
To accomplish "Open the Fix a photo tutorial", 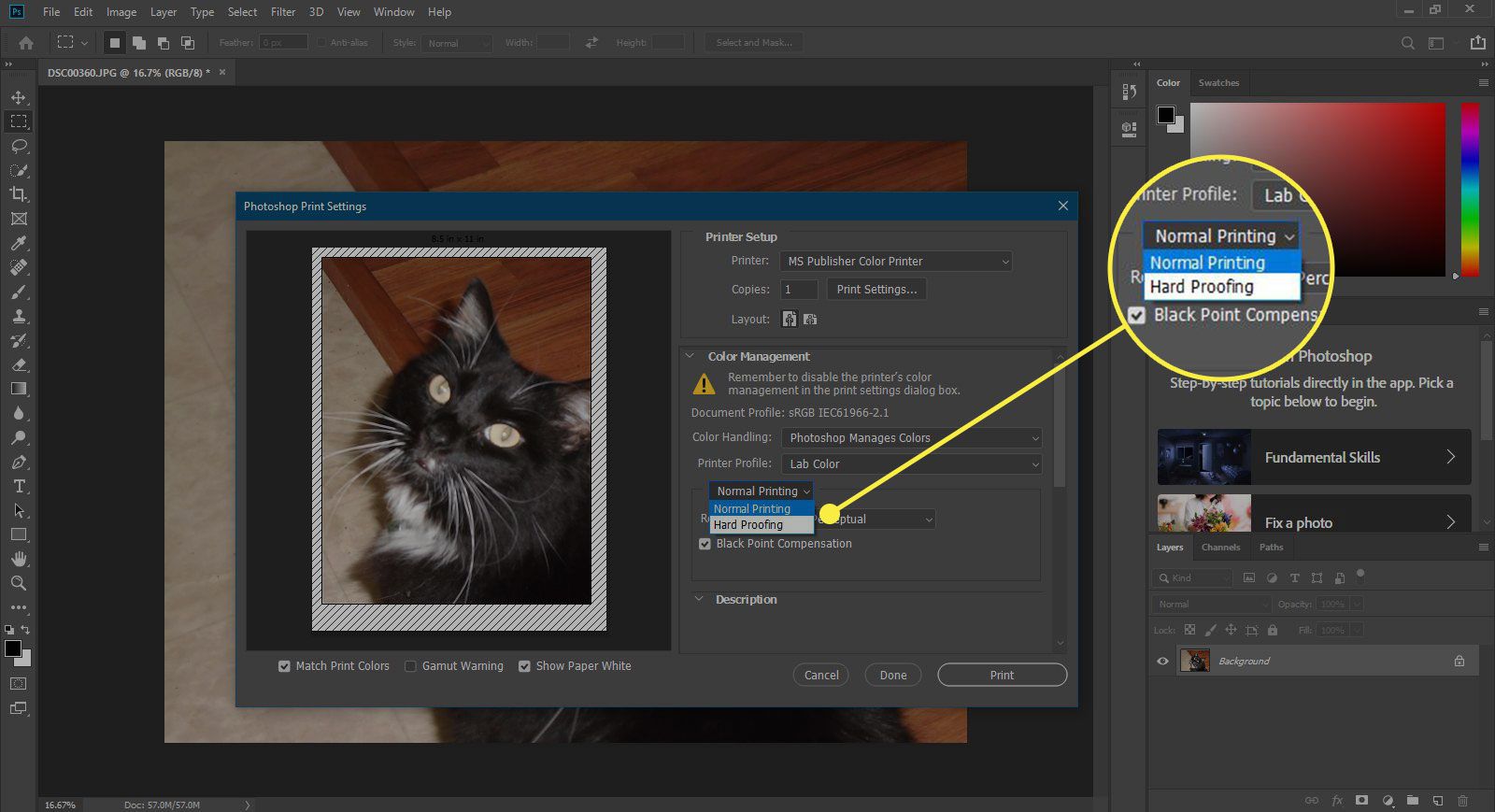I will point(1314,513).
